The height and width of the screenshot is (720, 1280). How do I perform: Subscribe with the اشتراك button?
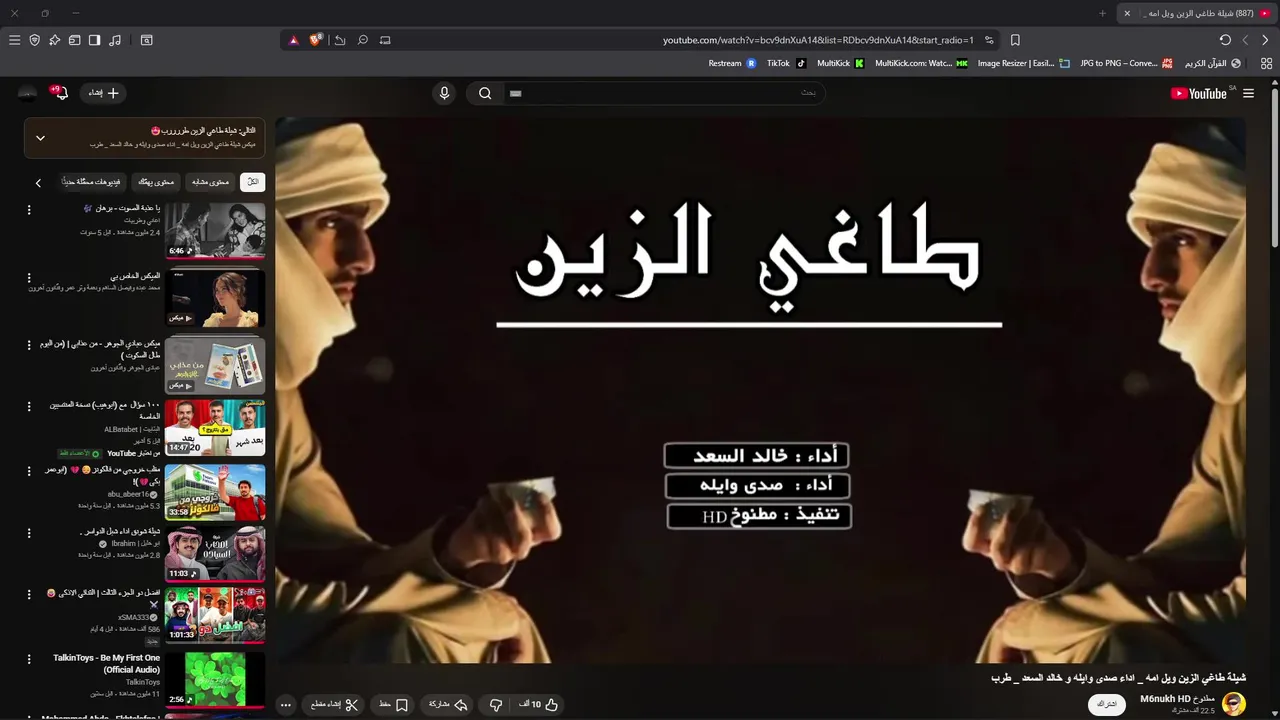pyautogui.click(x=1106, y=704)
